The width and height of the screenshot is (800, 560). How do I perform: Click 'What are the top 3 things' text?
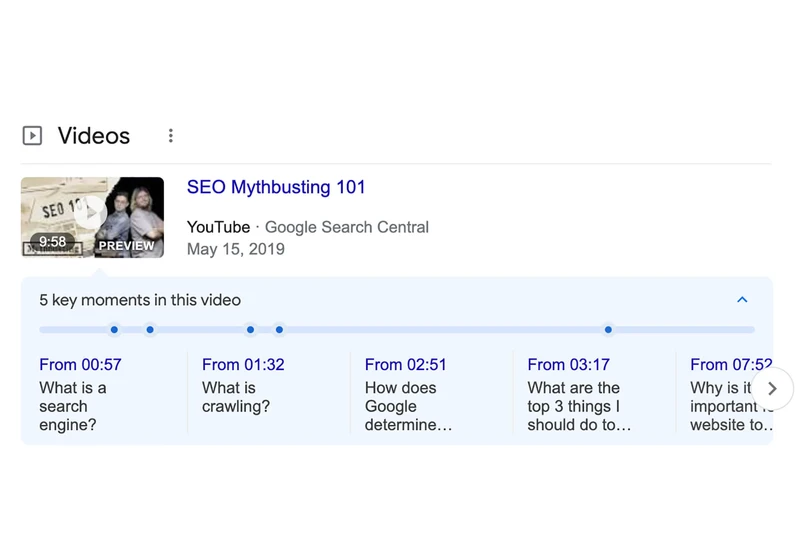point(579,406)
